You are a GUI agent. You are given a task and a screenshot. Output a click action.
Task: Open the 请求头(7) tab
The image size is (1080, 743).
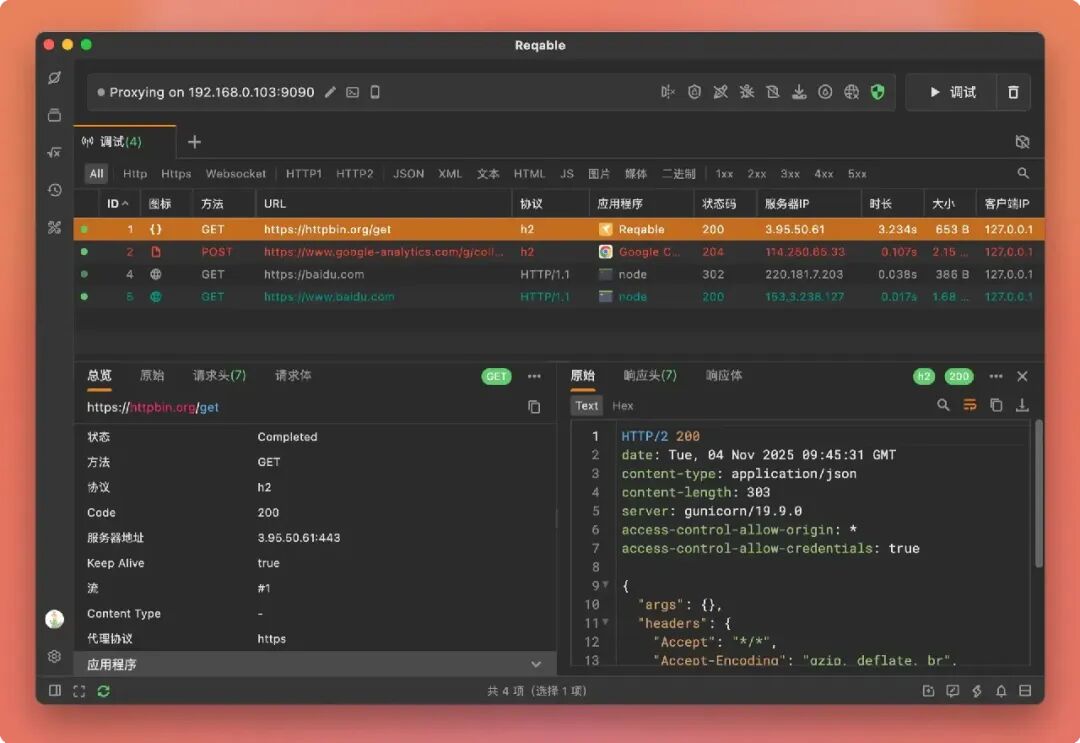[219, 375]
